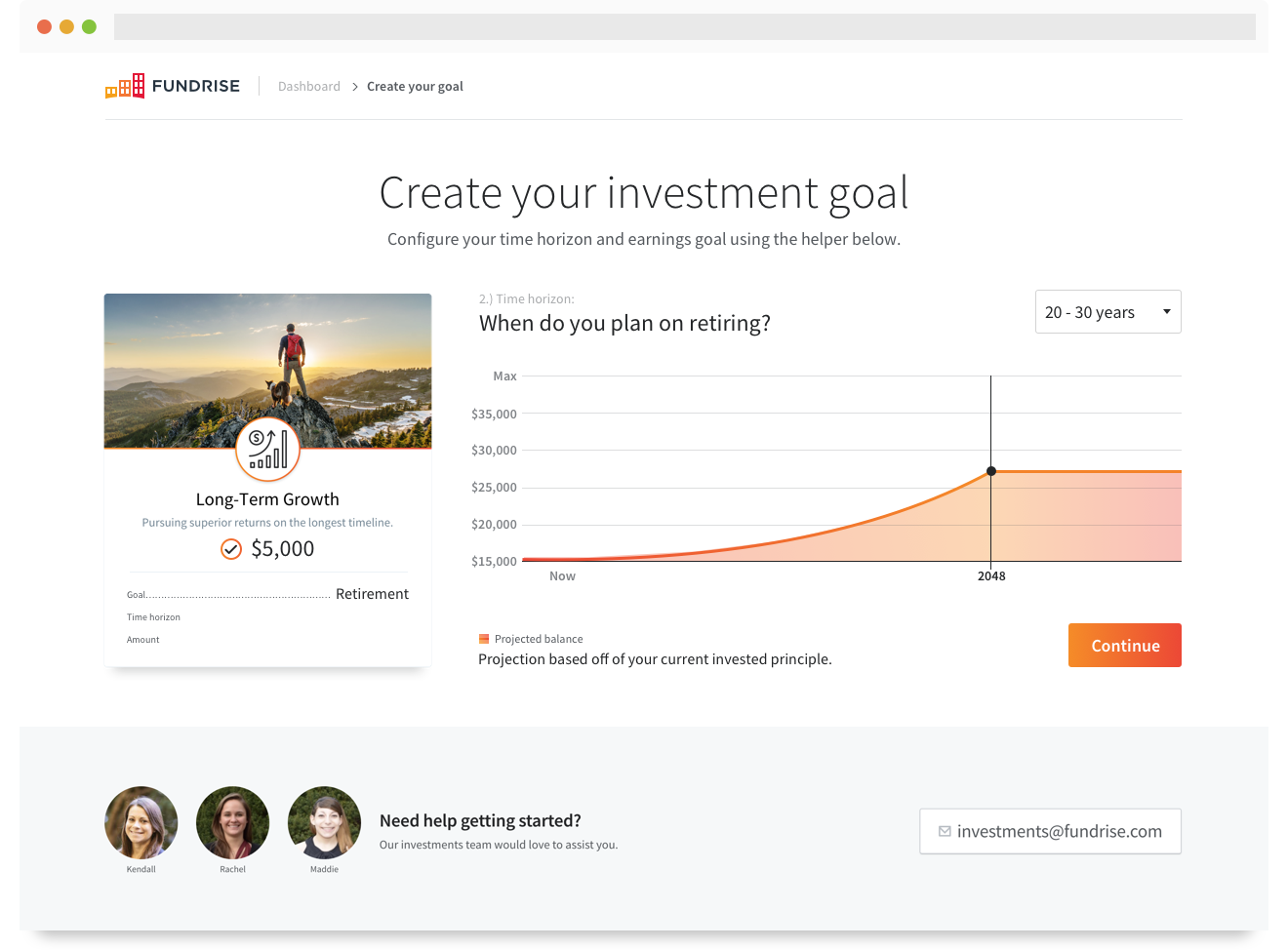Image resolution: width=1288 pixels, height=950 pixels.
Task: Go to Dashboard breadcrumb link
Action: click(309, 87)
